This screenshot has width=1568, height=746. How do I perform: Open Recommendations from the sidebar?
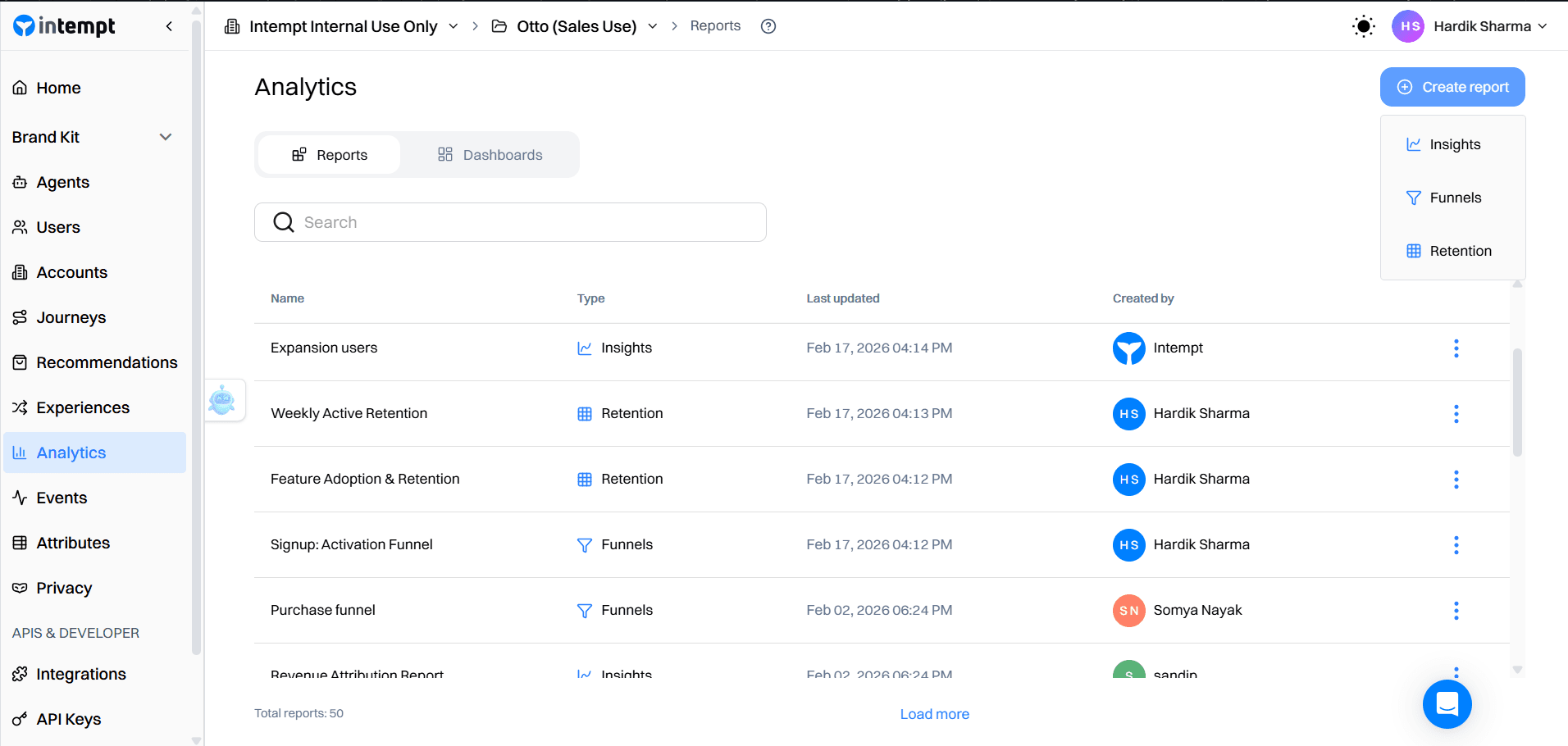(x=20, y=362)
